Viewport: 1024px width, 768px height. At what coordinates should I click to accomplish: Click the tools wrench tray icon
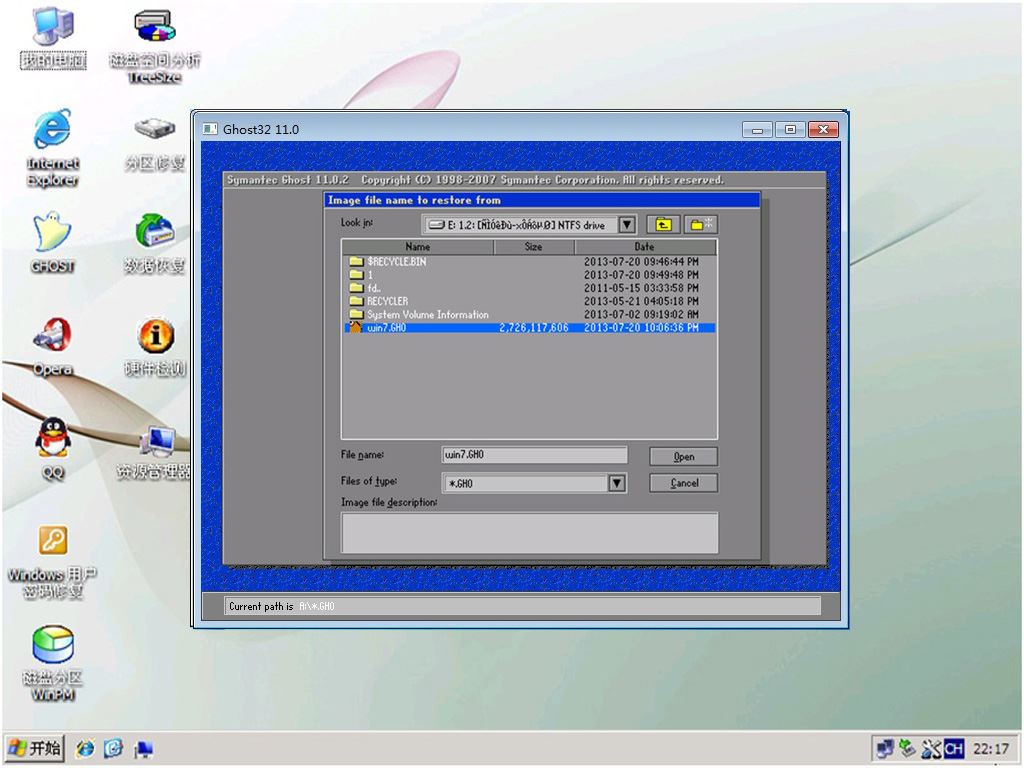click(931, 748)
